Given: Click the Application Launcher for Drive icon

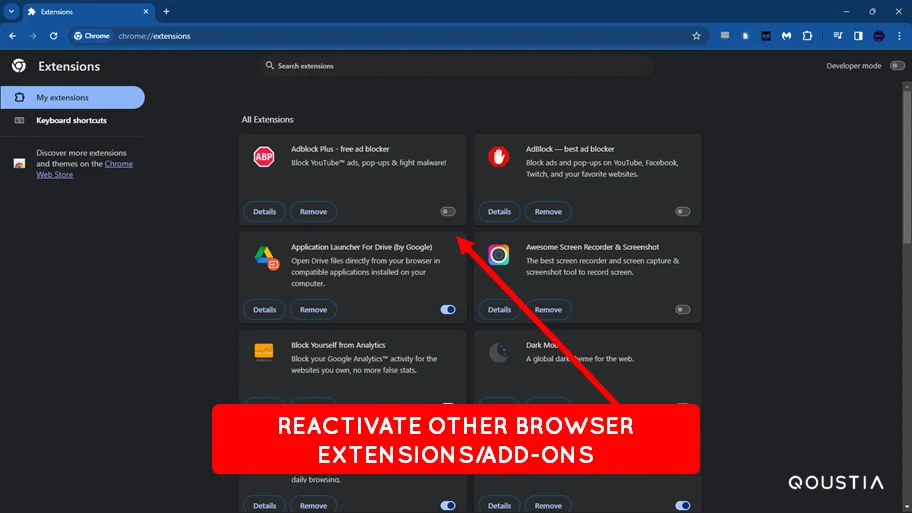Looking at the screenshot, I should pos(266,257).
